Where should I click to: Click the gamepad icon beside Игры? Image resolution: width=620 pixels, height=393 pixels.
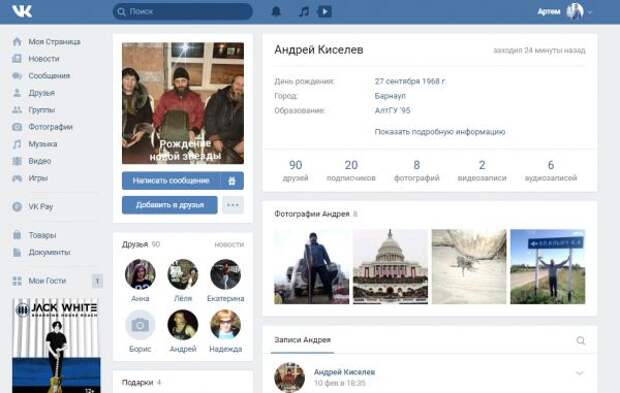tap(17, 178)
